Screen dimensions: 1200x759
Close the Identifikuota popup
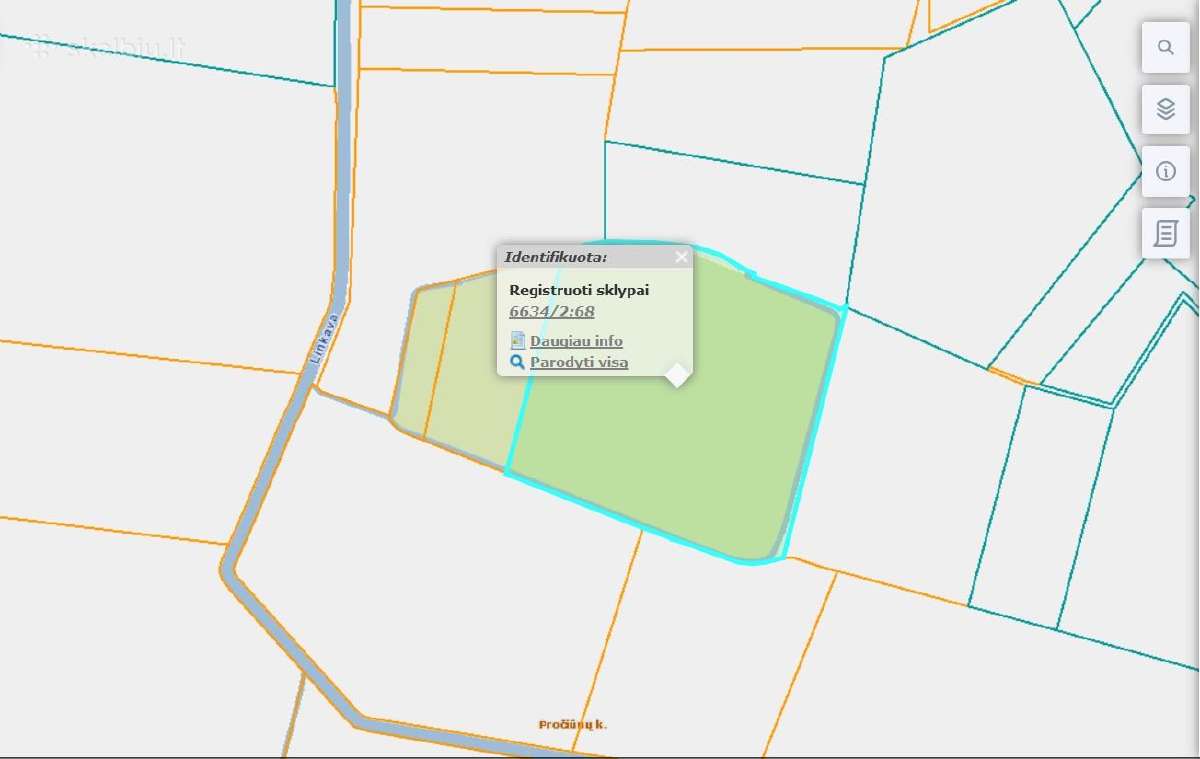click(x=681, y=257)
